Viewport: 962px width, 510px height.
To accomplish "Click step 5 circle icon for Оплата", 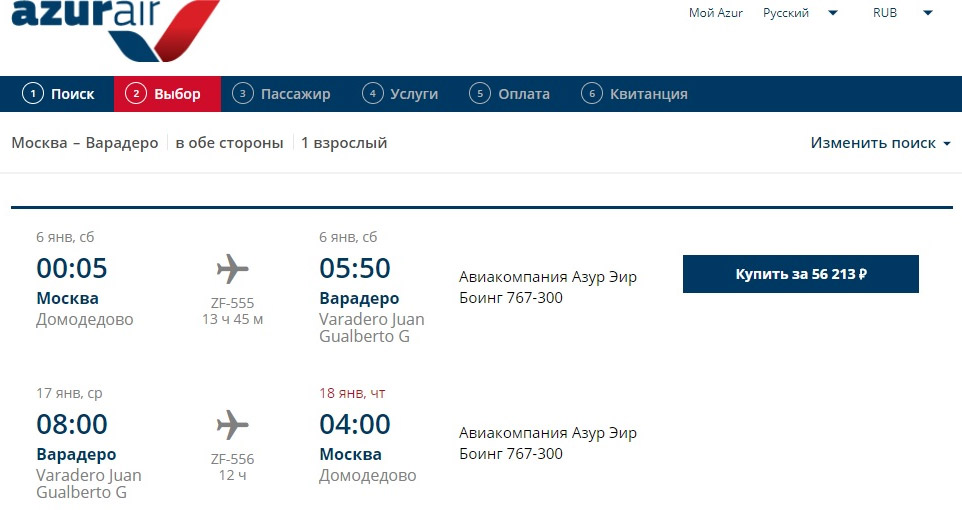I will pos(480,94).
